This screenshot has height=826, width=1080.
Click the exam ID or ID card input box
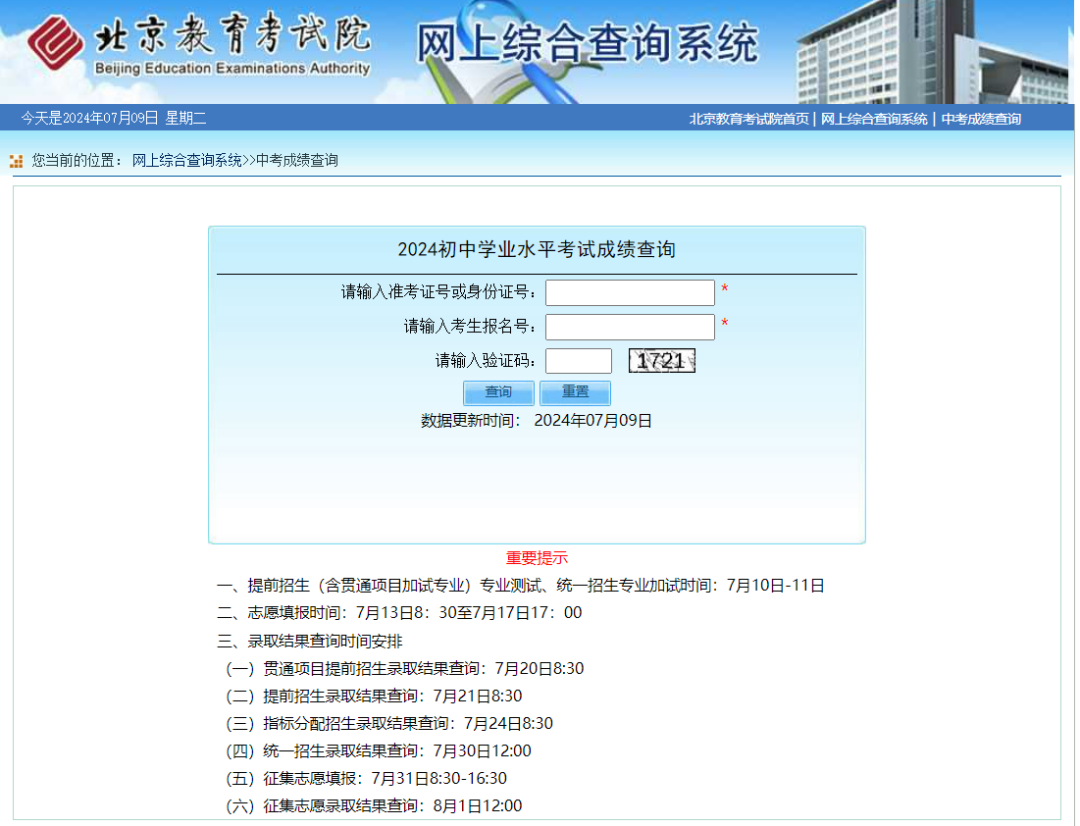(629, 292)
